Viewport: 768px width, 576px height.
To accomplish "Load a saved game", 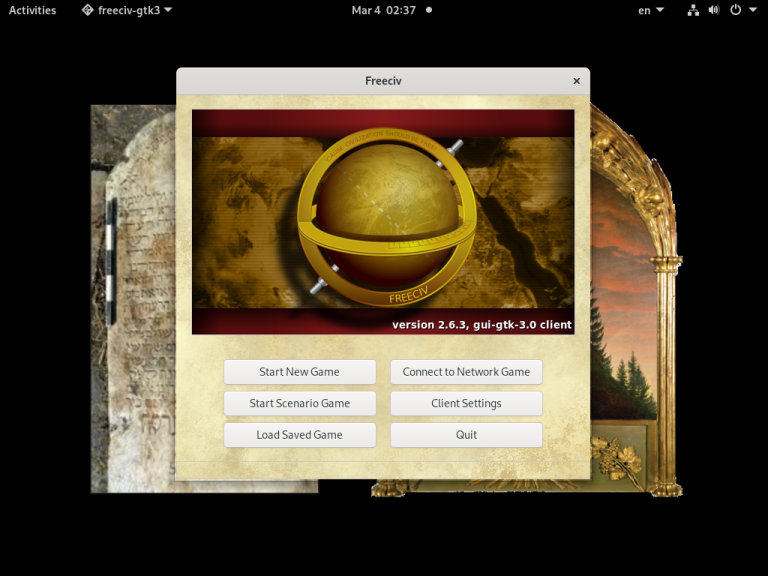I will tap(300, 434).
